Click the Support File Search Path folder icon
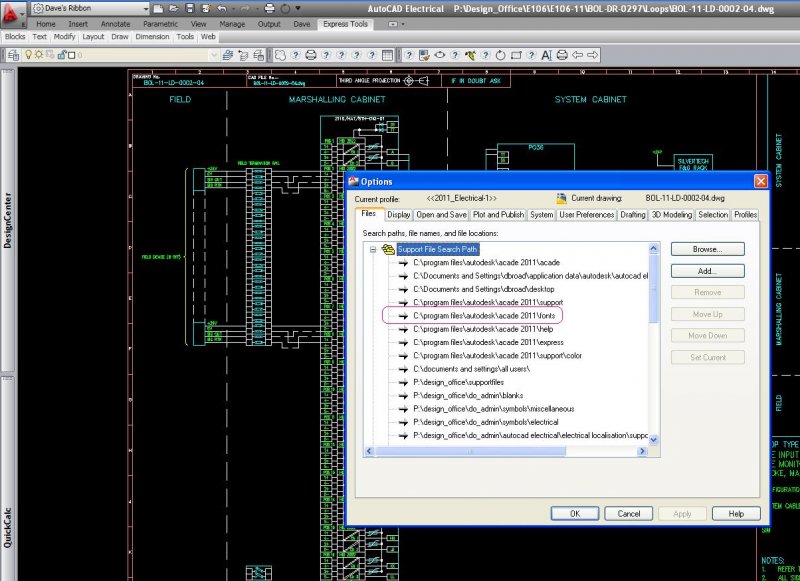This screenshot has height=581, width=800. pyautogui.click(x=388, y=249)
